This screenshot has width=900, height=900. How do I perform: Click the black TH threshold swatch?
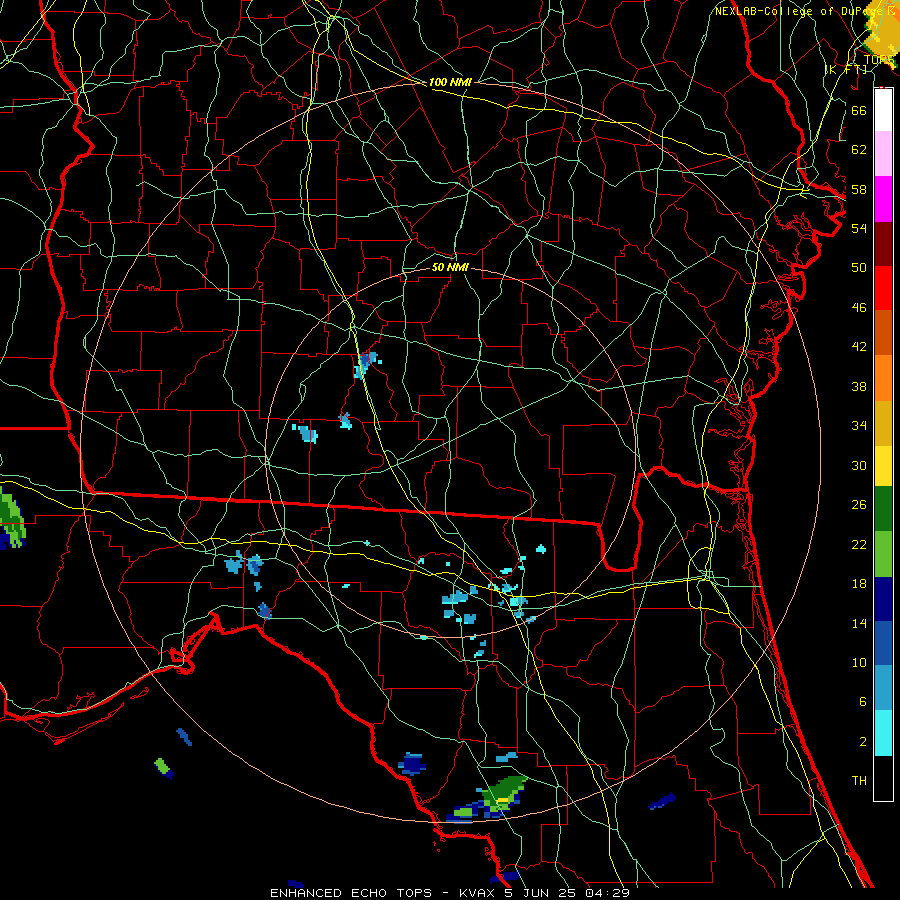coord(883,778)
